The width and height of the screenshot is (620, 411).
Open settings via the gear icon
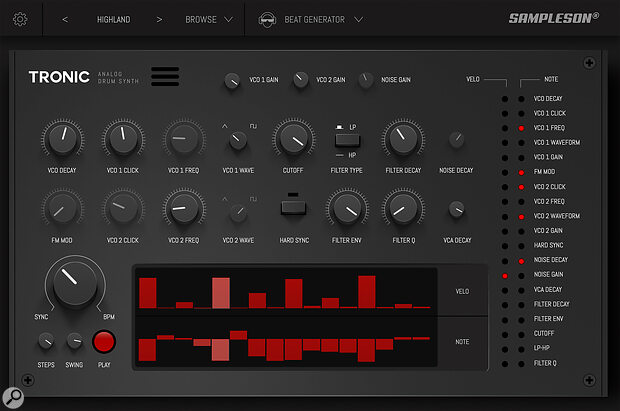tap(20, 19)
